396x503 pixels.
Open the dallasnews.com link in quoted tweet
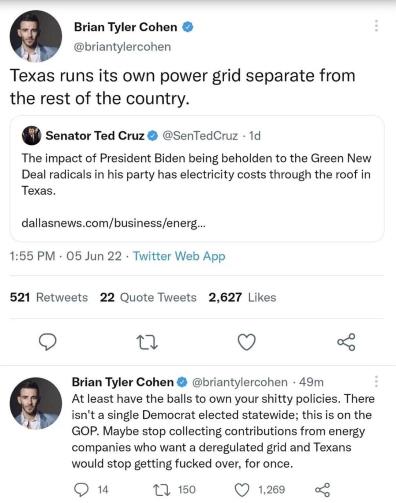click(113, 223)
